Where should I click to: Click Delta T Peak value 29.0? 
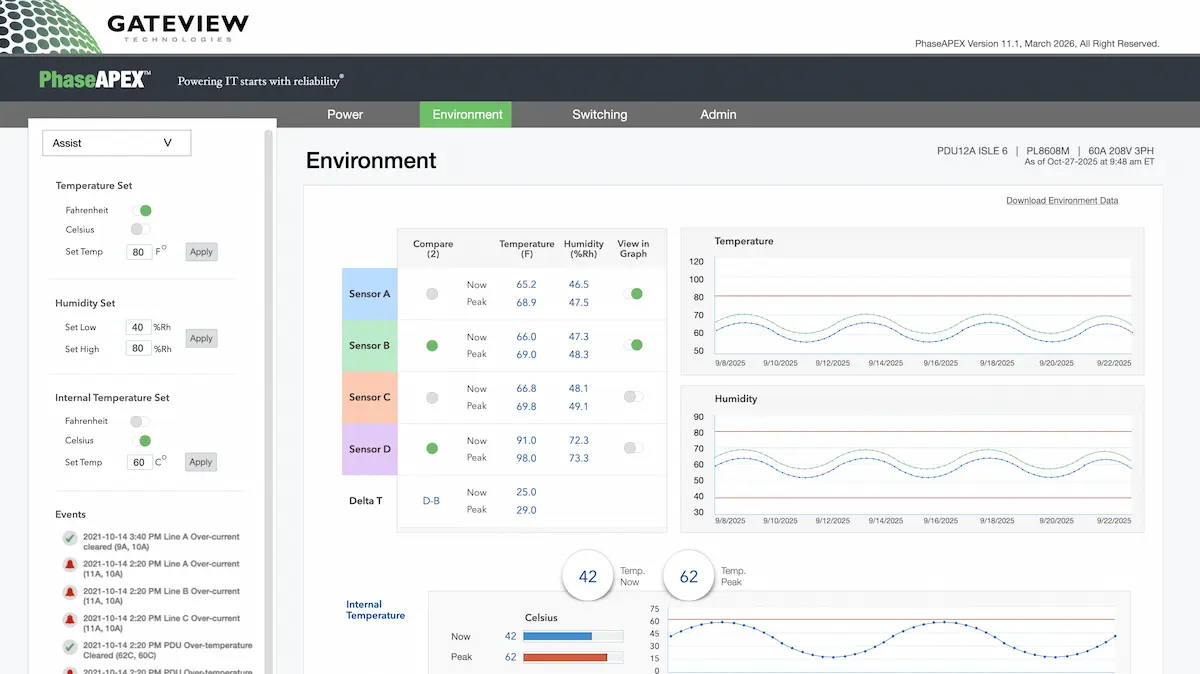526,510
